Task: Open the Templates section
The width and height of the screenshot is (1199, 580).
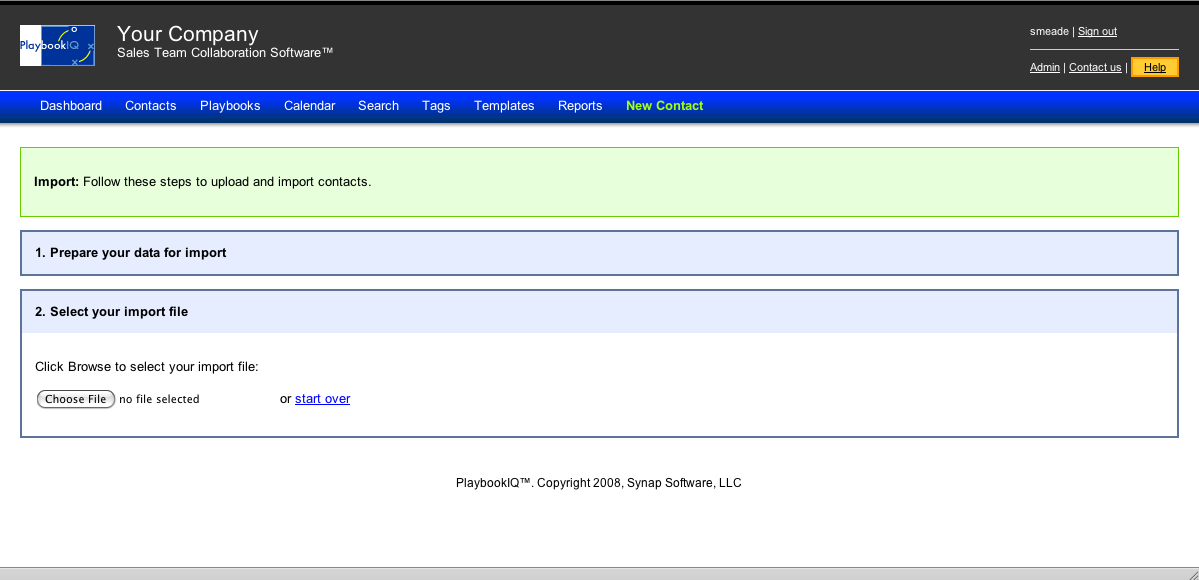Action: [x=504, y=106]
